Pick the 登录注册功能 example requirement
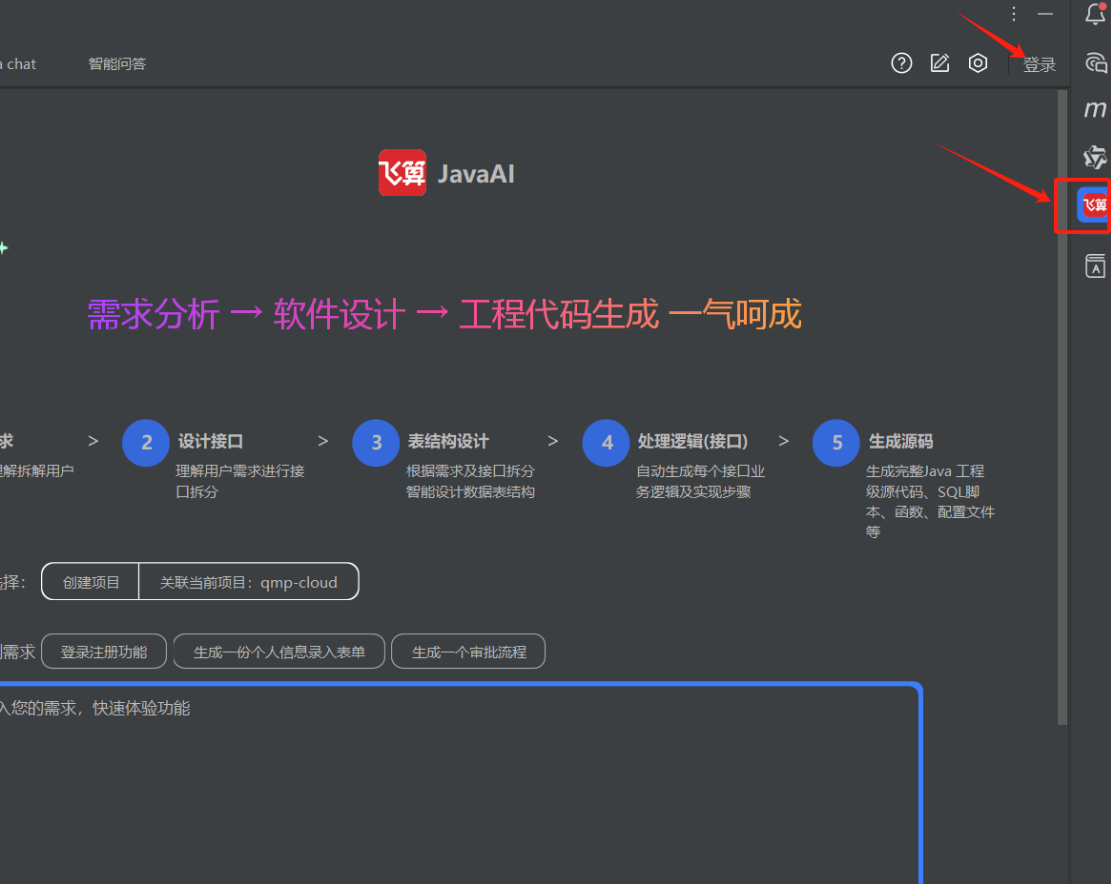Viewport: 1111px width, 884px height. pyautogui.click(x=104, y=652)
